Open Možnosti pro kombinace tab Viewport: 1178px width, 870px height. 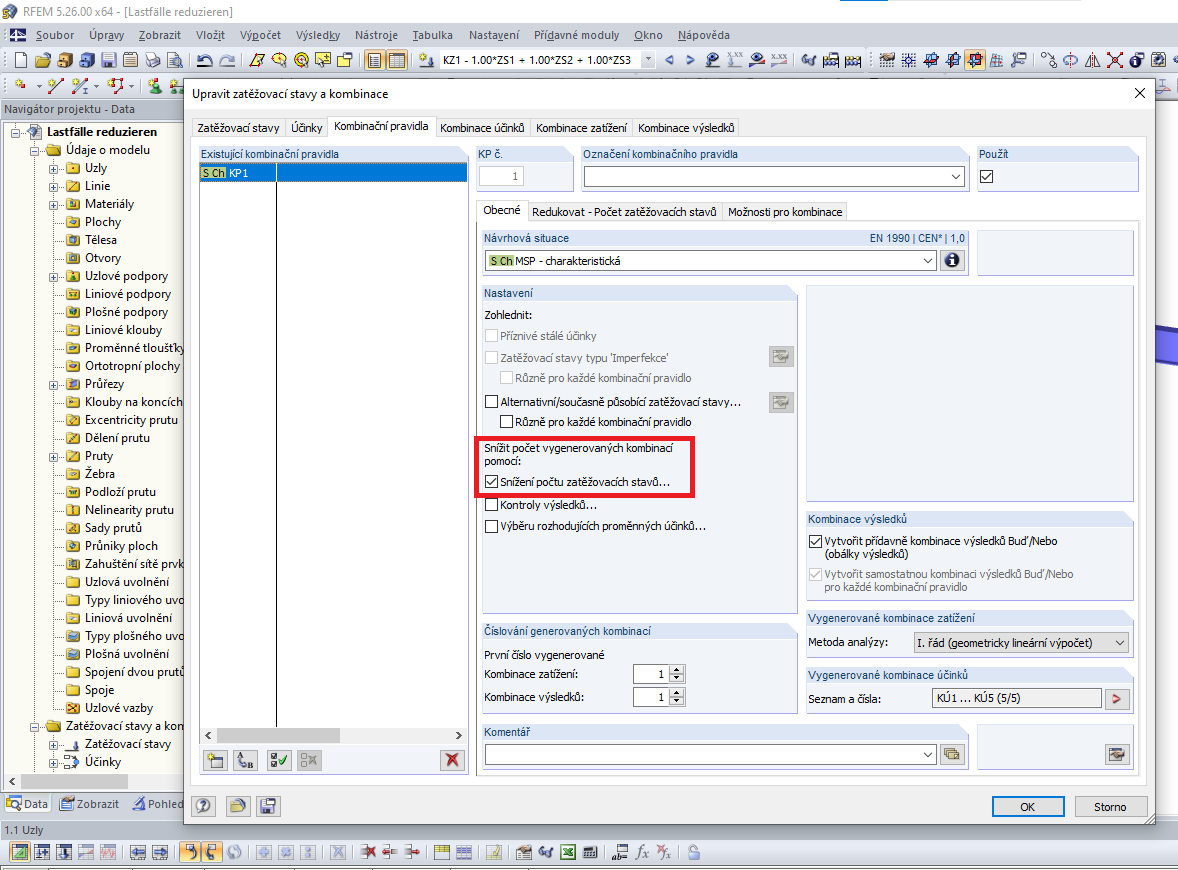click(784, 212)
